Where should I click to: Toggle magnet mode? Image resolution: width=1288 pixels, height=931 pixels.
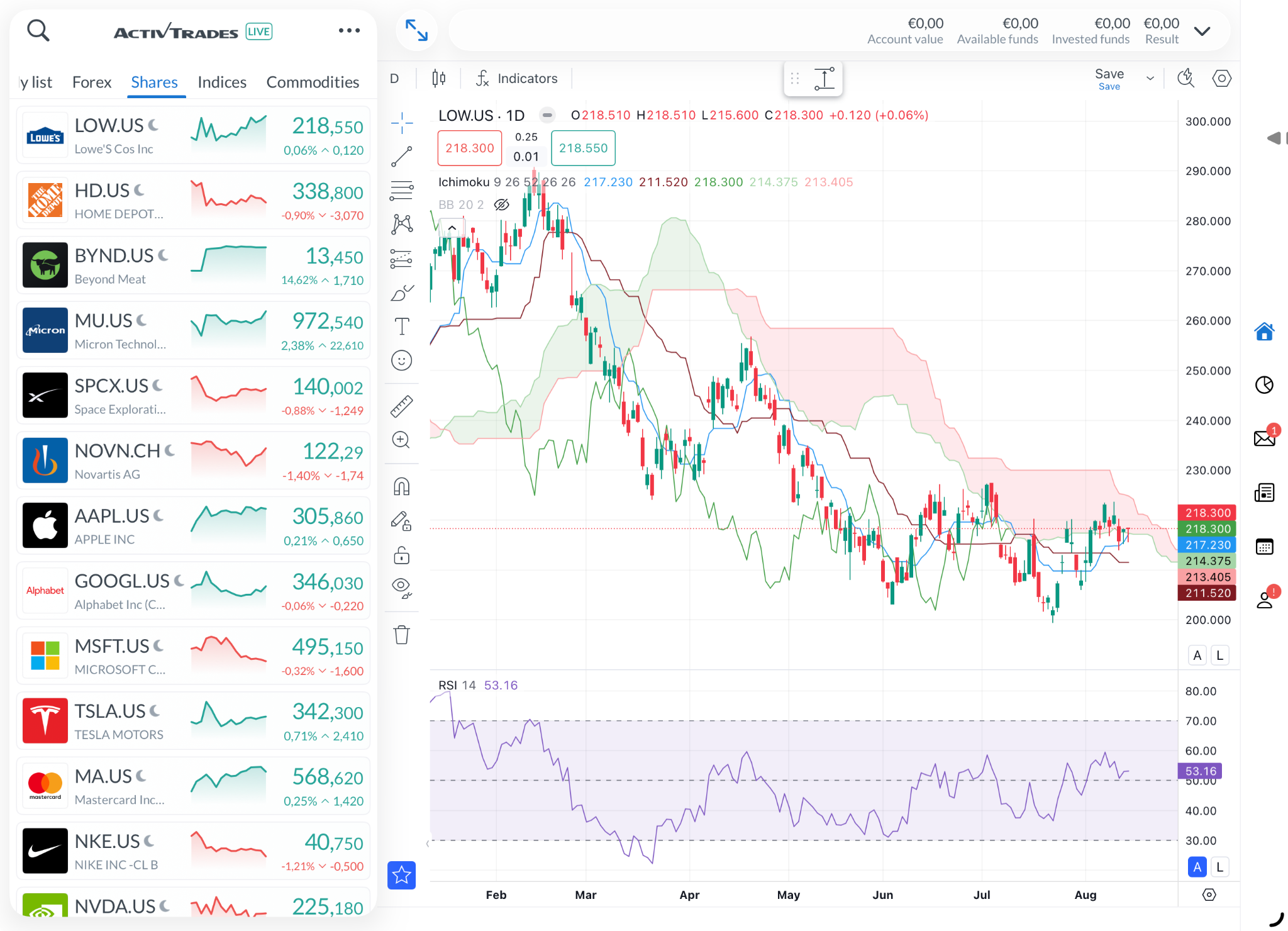402,487
